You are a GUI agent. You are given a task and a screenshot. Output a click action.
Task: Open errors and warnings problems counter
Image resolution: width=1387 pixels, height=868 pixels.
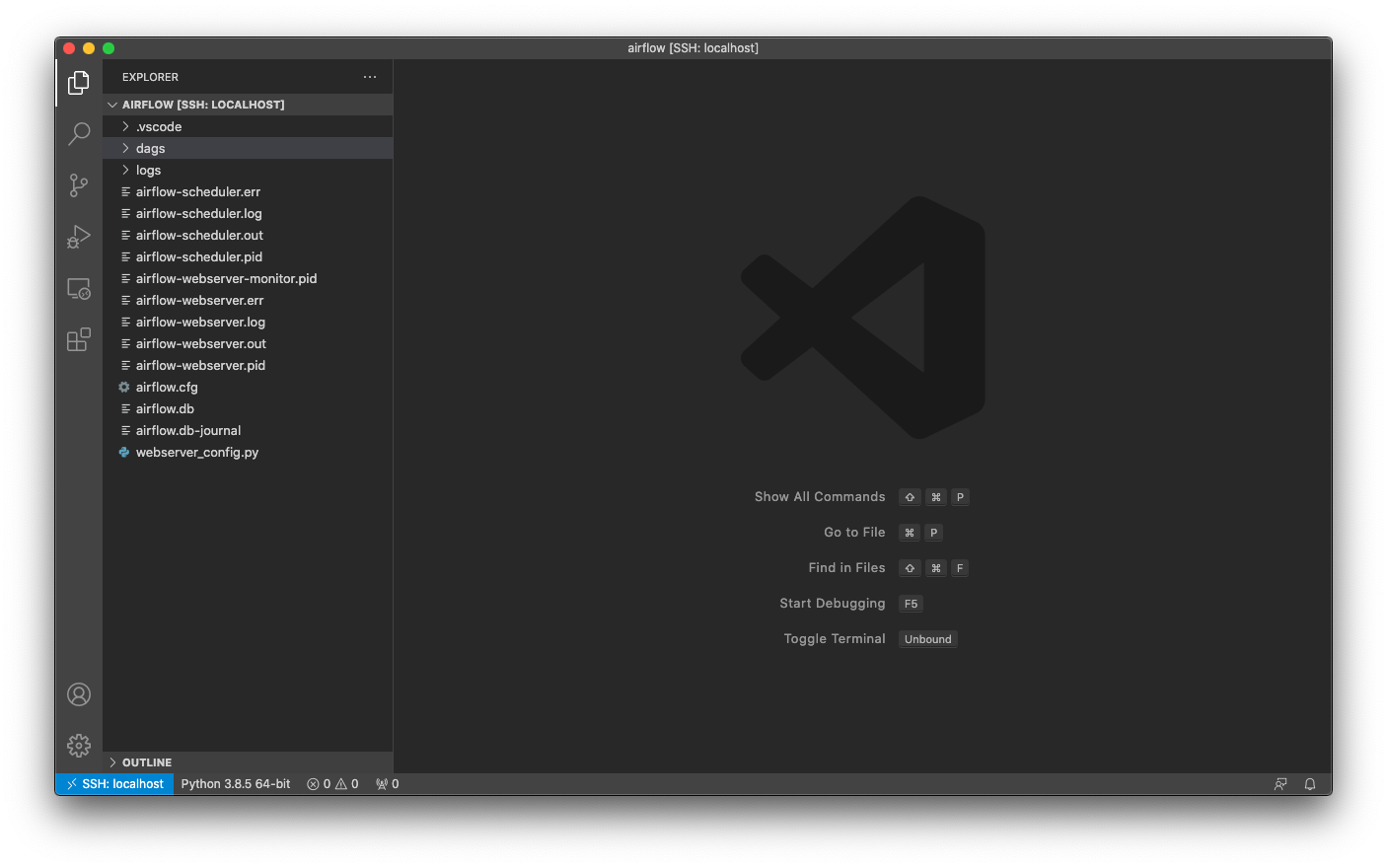coord(332,784)
